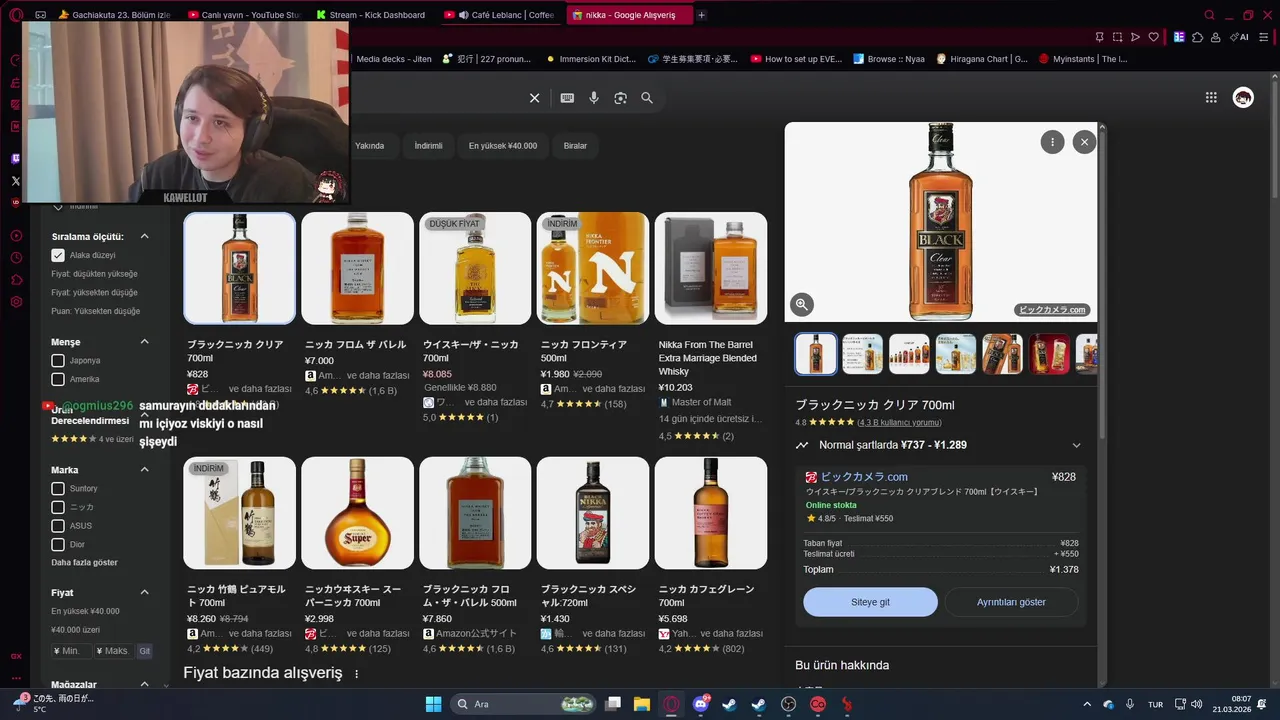Click the magnifier search icon in the search bar
The width and height of the screenshot is (1280, 720).
tap(647, 98)
